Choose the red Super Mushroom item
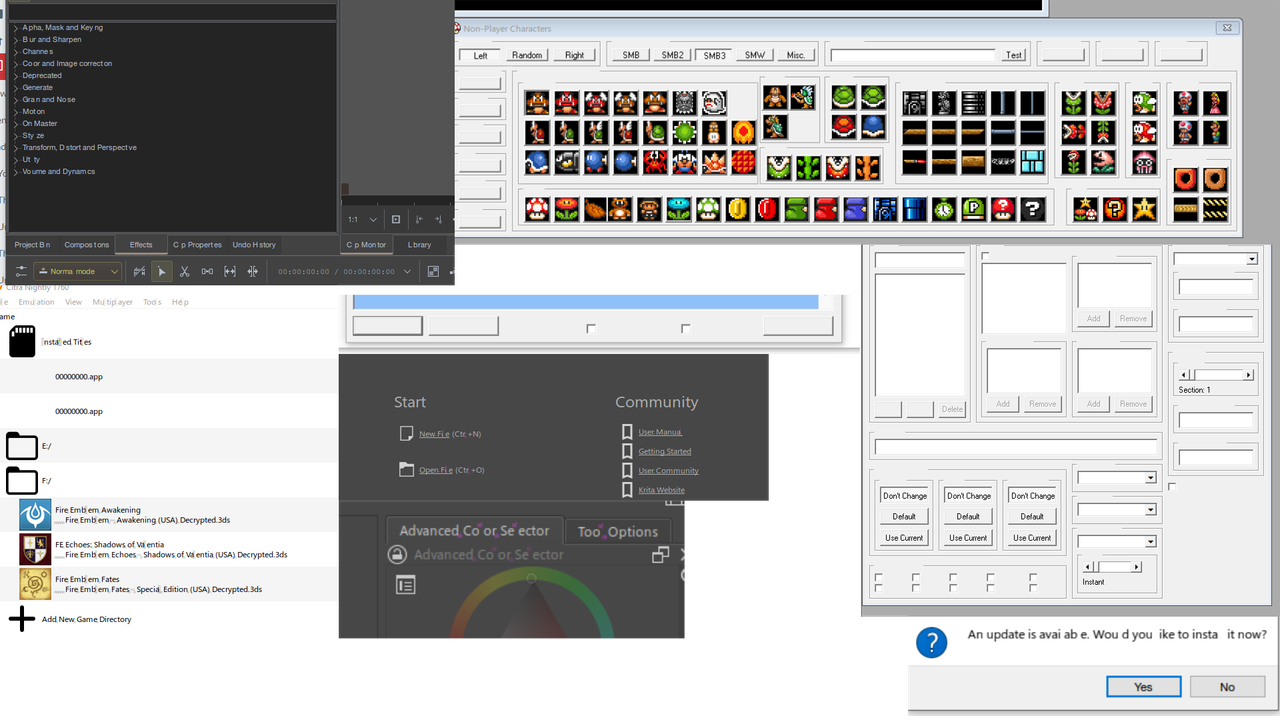Image resolution: width=1280 pixels, height=720 pixels. (x=538, y=209)
